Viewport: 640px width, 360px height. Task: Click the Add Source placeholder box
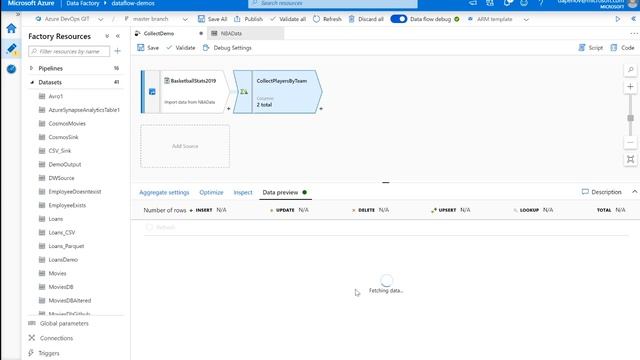coord(185,146)
